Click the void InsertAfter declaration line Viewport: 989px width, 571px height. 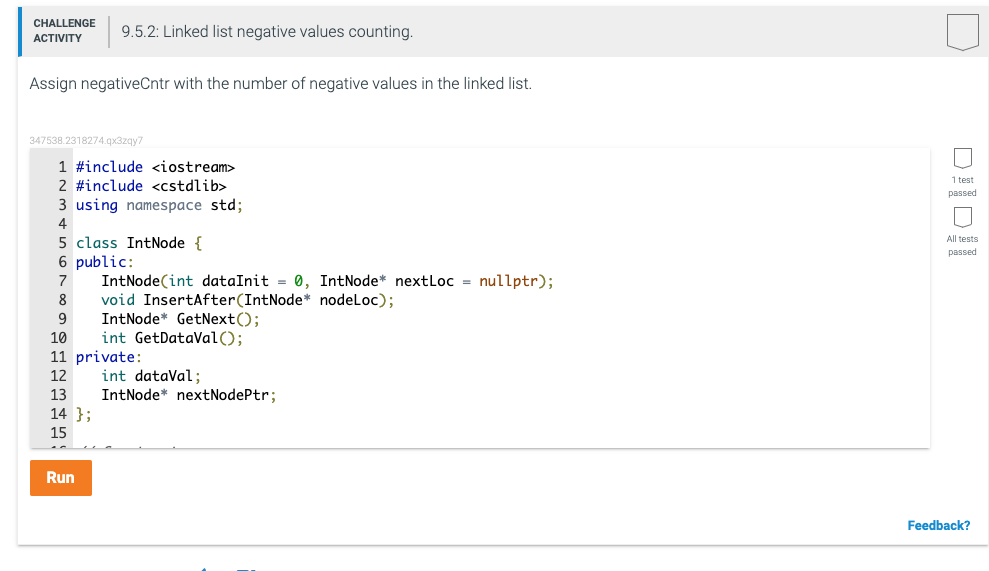[x=248, y=300]
